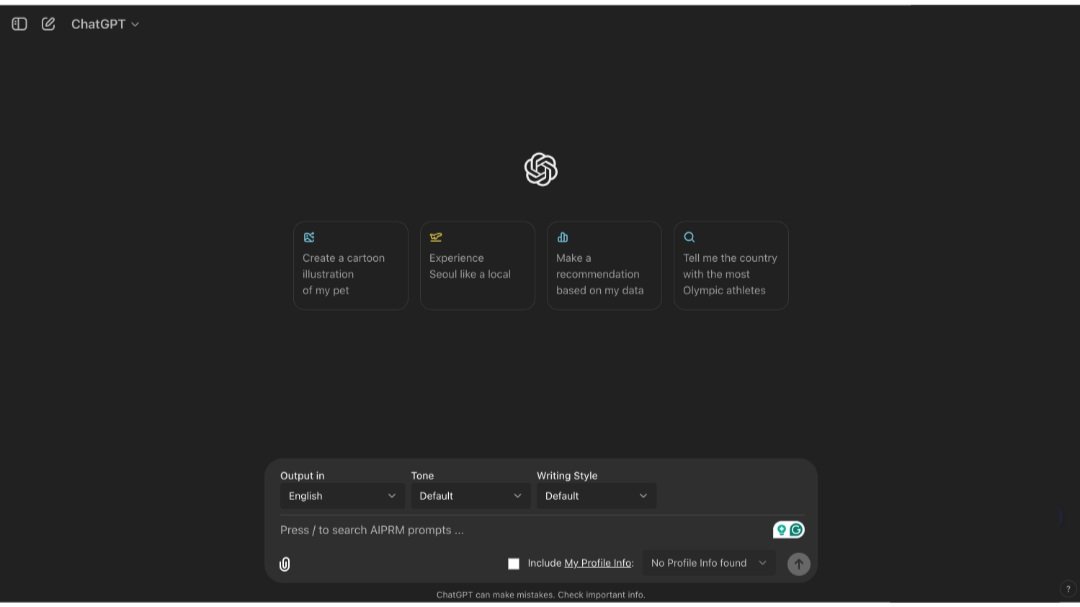Open the ChatGPT model selector dropdown
Image resolution: width=1080 pixels, height=607 pixels.
105,24
